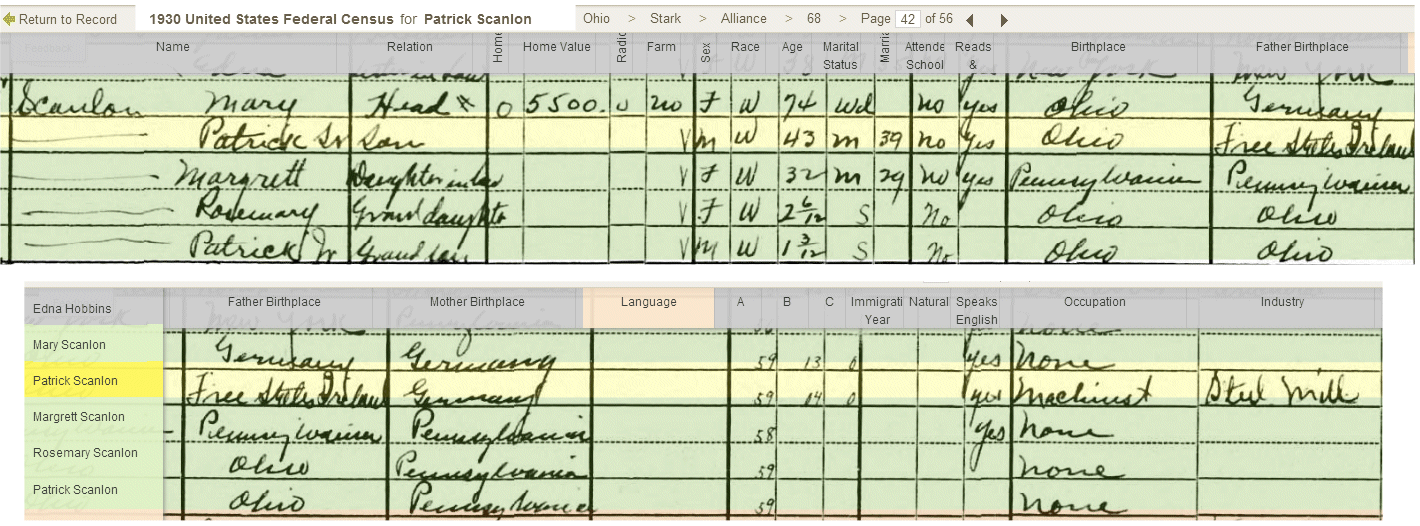Click the Occupation column header
This screenshot has width=1420, height=526.
1094,302
